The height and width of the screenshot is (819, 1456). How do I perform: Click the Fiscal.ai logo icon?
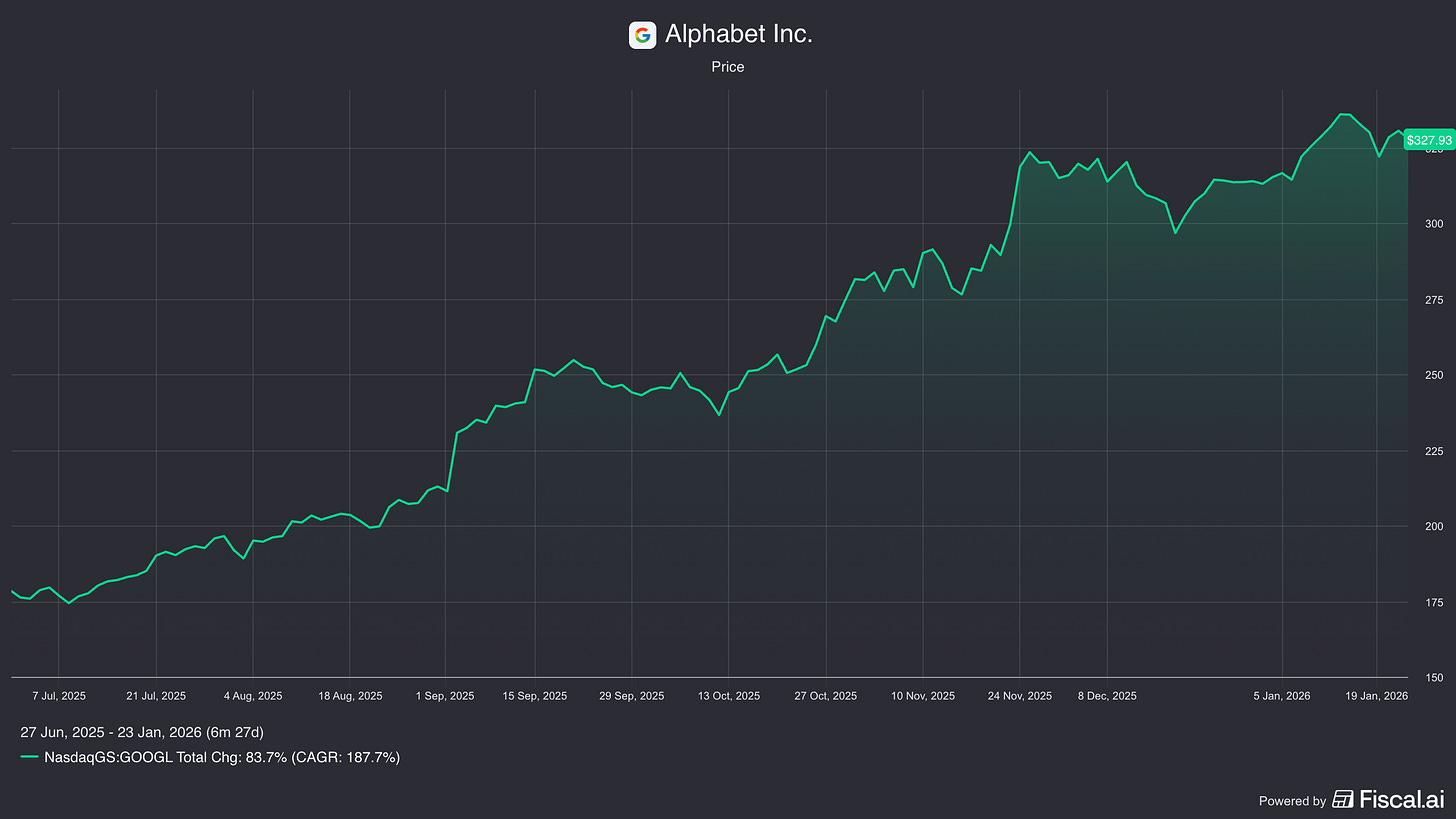coord(1343,798)
